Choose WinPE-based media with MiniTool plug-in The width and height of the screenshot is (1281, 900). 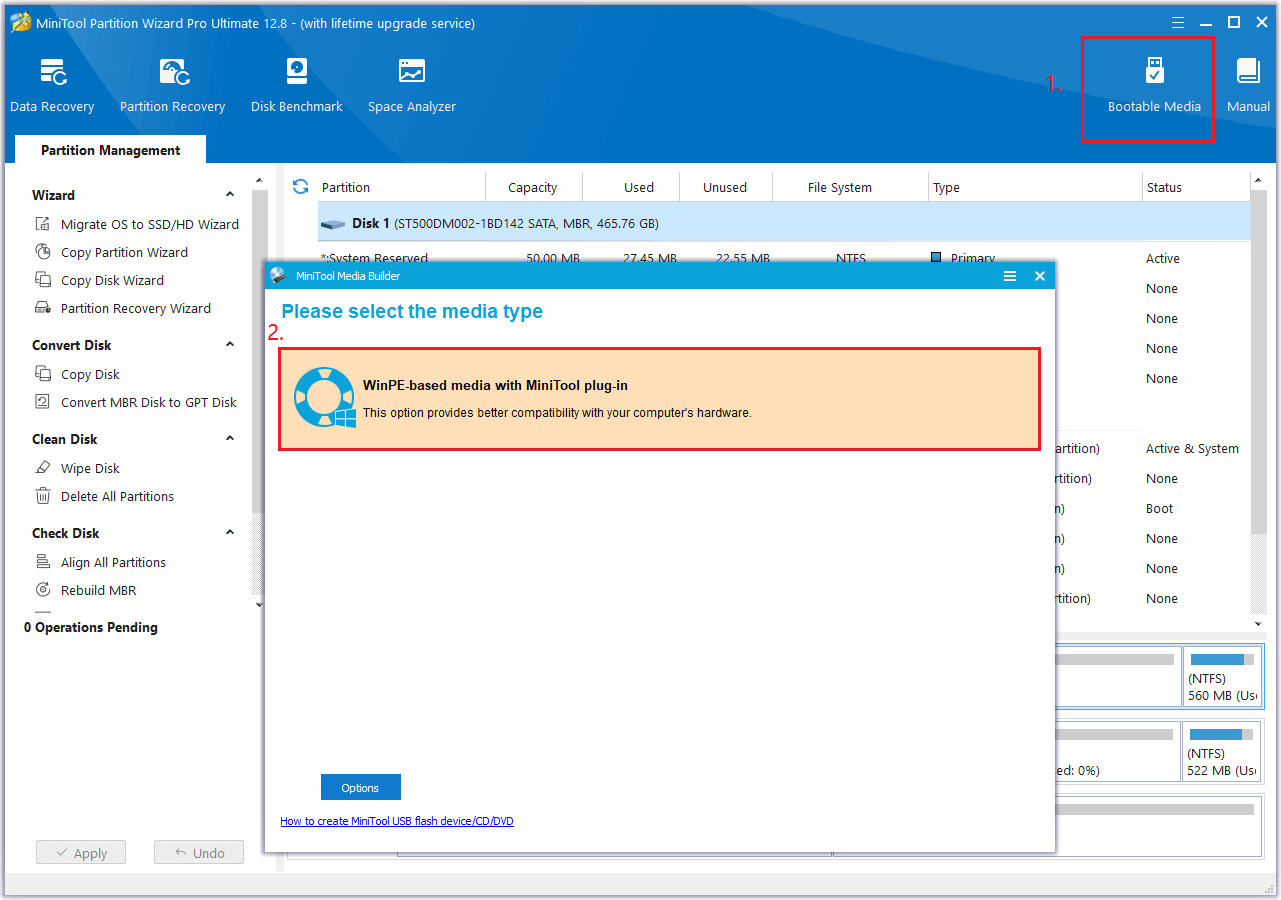(660, 399)
